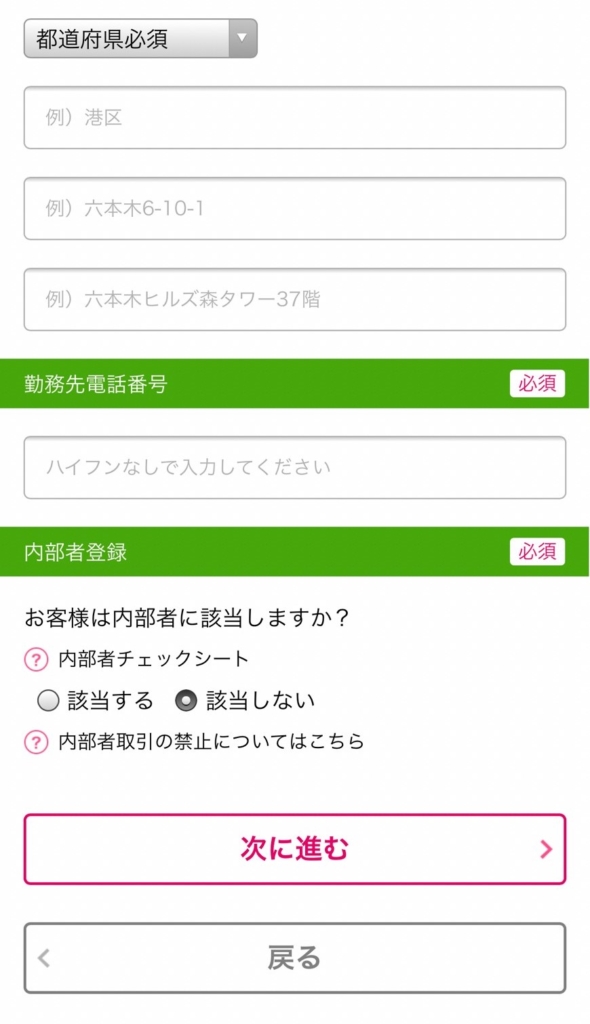Click the 必須 badge on 勤務先電話番号 header
The width and height of the screenshot is (590, 1024).
[x=537, y=383]
